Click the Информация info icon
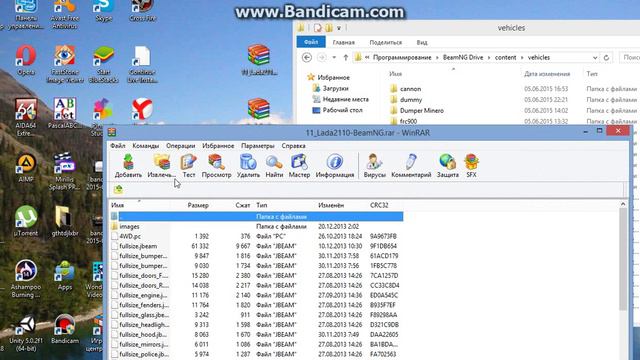640x360 pixels. pyautogui.click(x=335, y=166)
